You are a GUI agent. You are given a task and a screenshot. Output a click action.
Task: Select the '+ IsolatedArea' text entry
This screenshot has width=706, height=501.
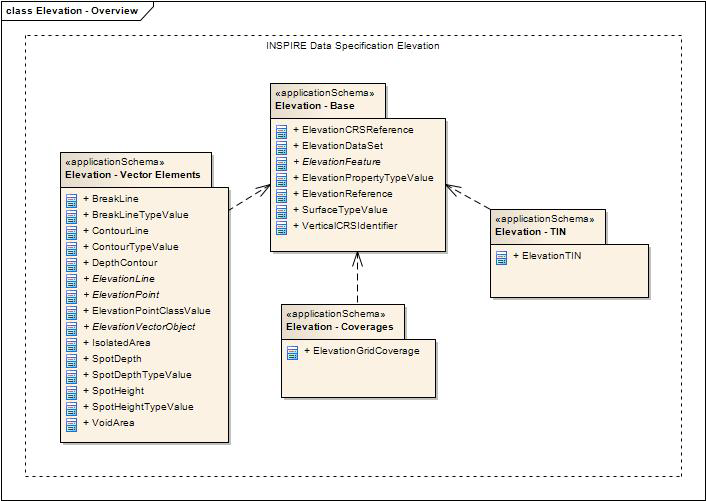point(117,343)
